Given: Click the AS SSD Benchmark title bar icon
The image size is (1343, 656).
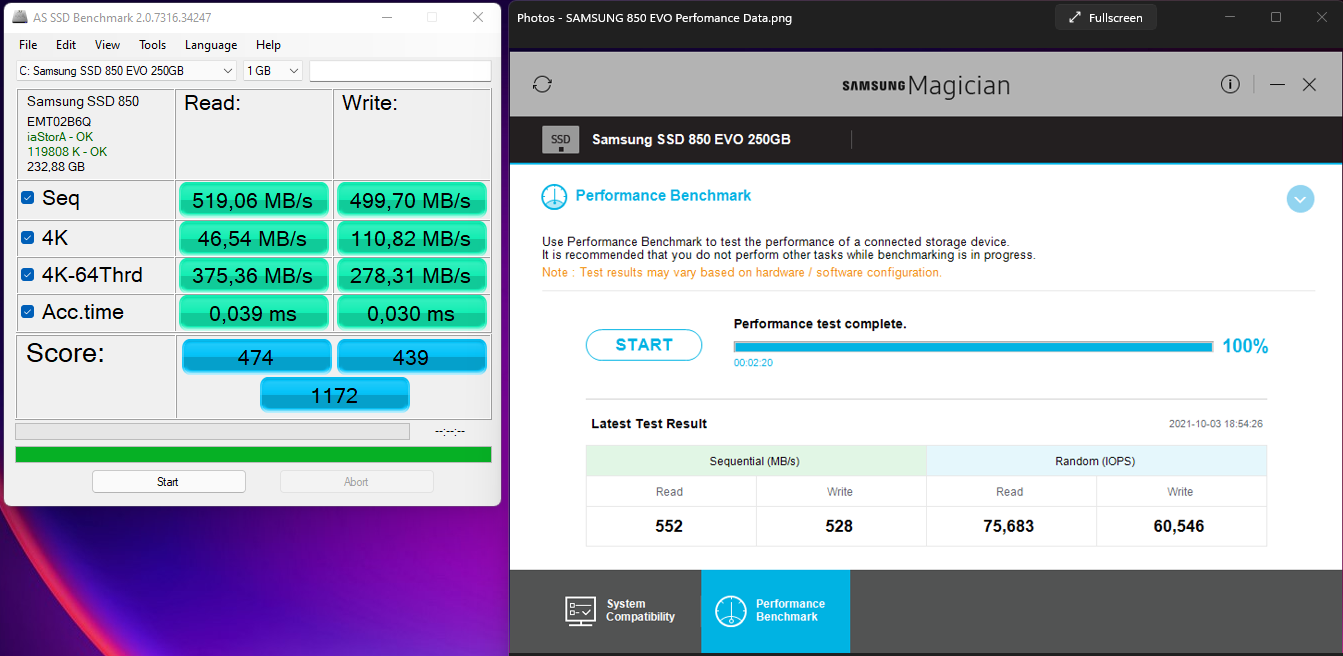Looking at the screenshot, I should pyautogui.click(x=20, y=18).
